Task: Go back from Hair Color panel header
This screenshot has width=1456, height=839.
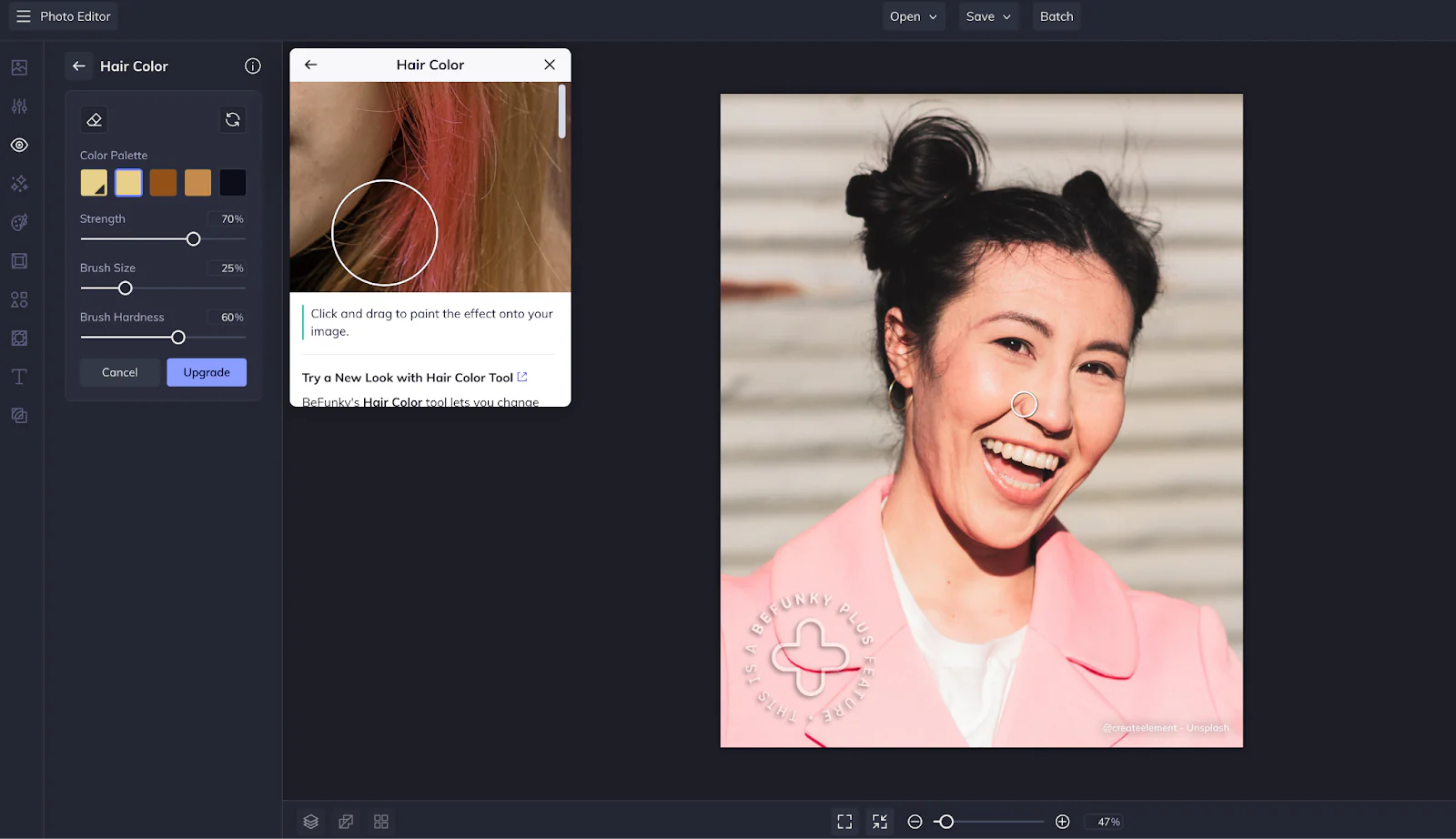Action: coord(79,66)
